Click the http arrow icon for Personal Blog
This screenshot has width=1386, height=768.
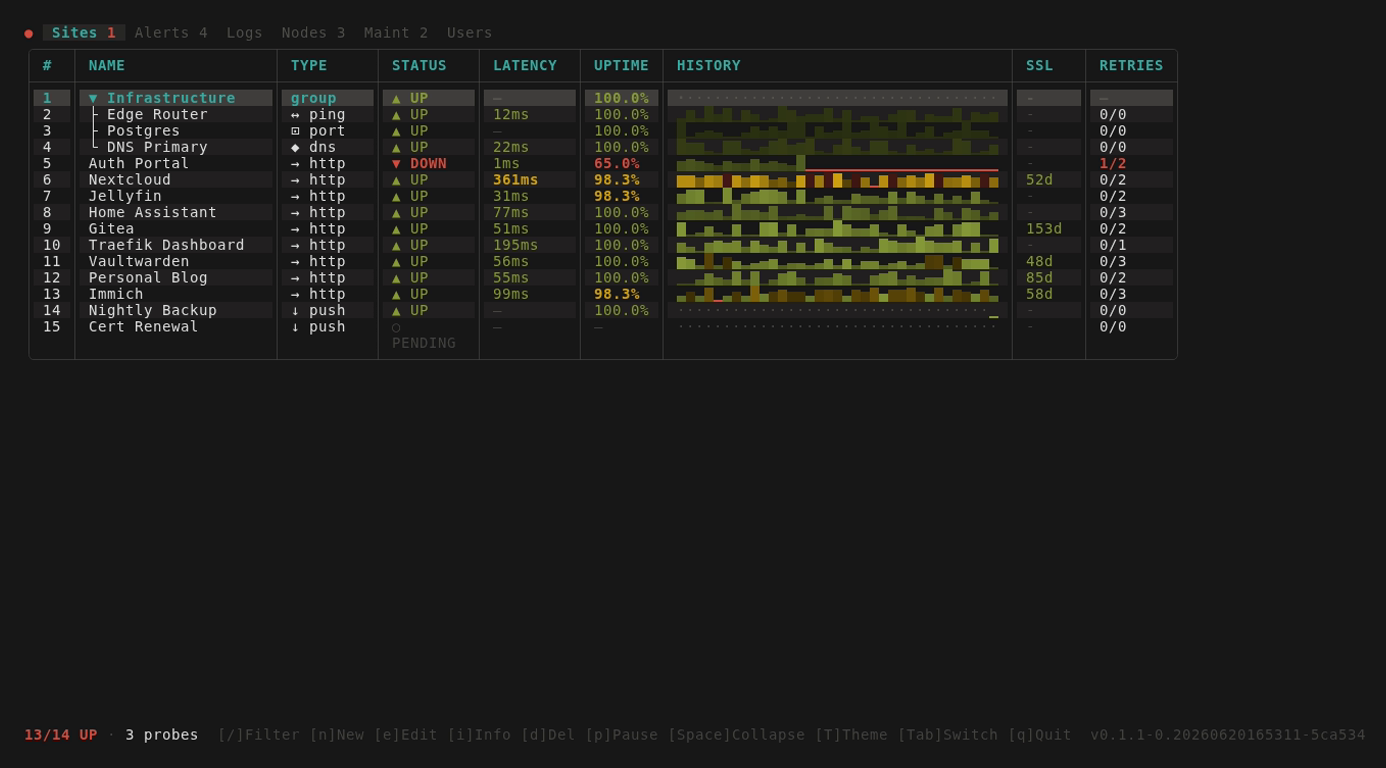tap(295, 278)
